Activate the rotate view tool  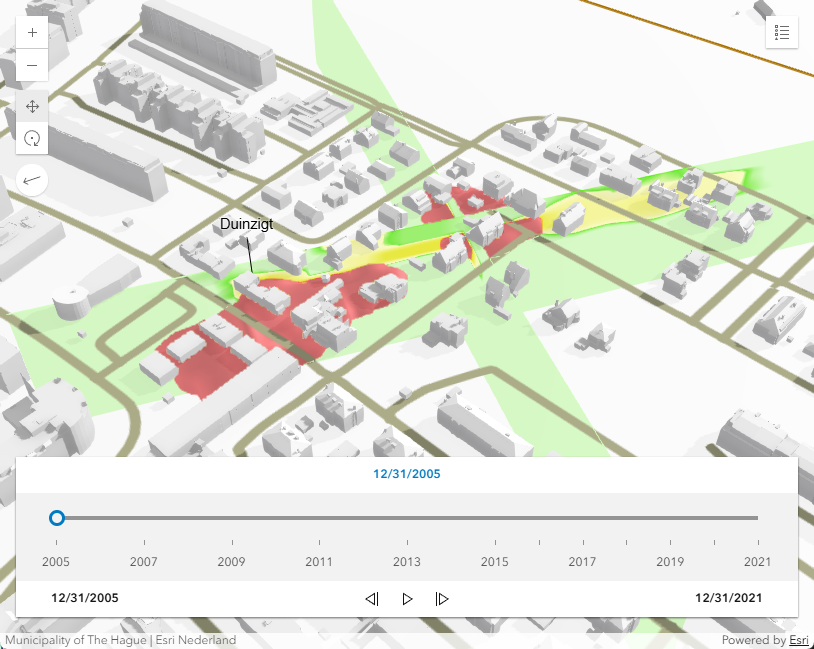[x=32, y=138]
